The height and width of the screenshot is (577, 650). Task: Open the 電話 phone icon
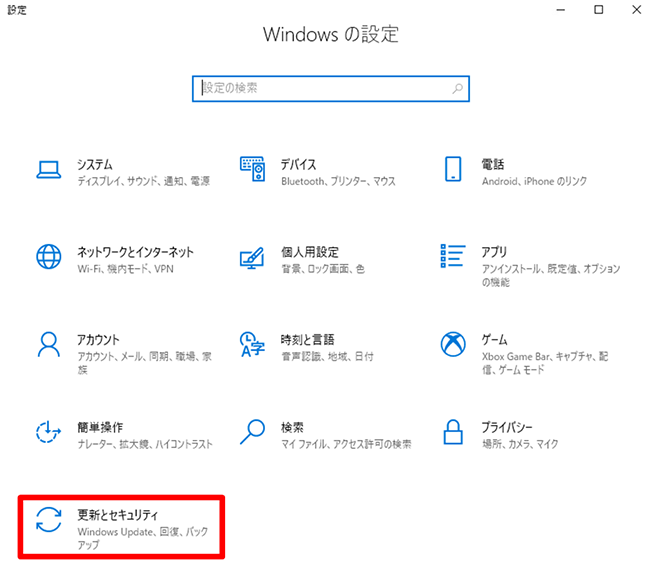tap(453, 169)
